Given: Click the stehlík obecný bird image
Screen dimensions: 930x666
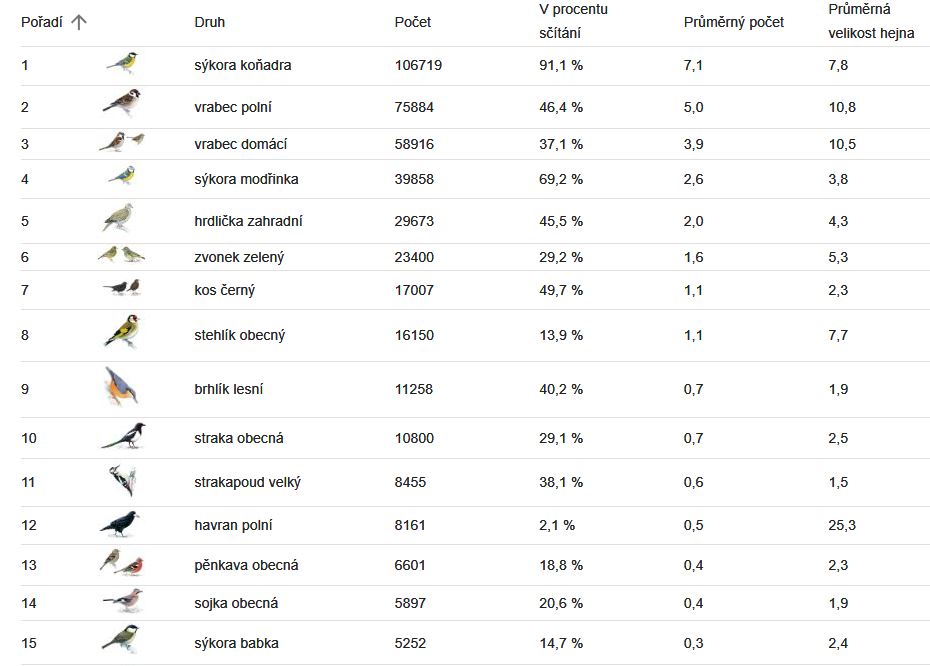Looking at the screenshot, I should (122, 331).
